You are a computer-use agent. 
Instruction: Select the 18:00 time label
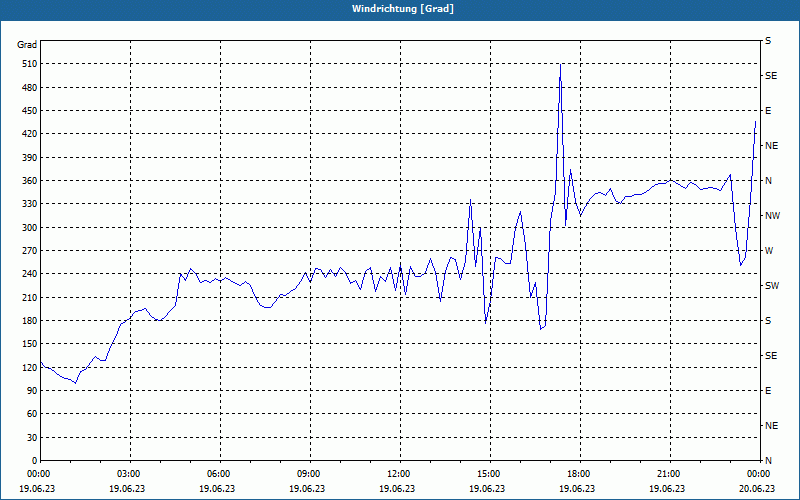pos(580,473)
